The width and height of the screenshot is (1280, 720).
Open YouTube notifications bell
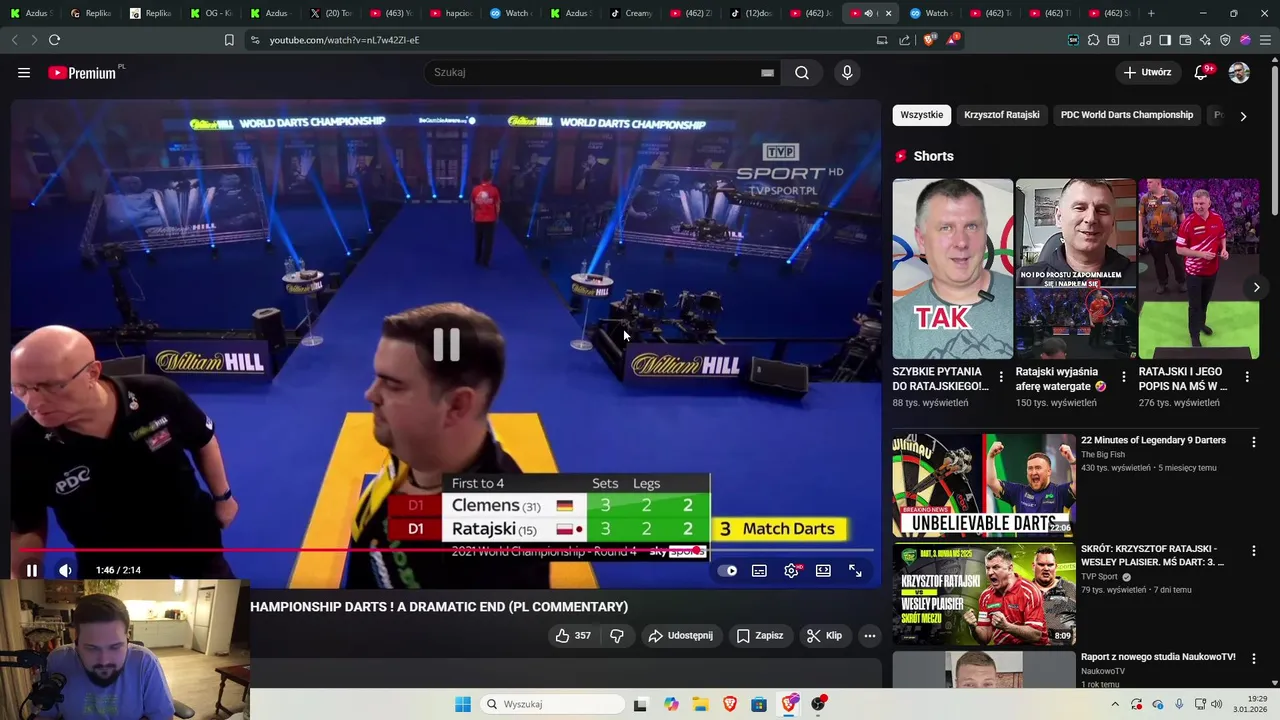click(x=1202, y=72)
